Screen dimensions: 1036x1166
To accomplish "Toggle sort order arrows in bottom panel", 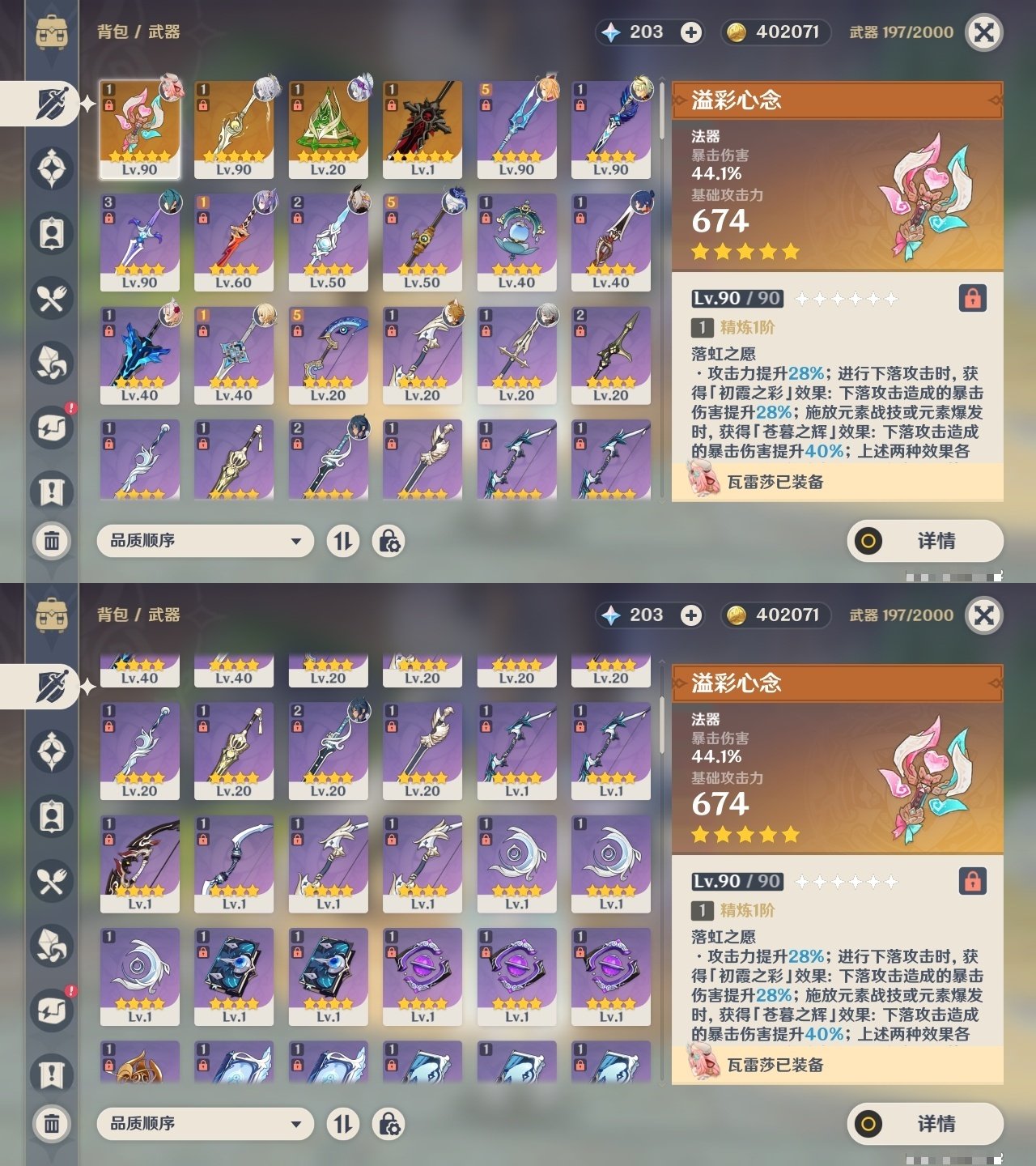I will [343, 1124].
